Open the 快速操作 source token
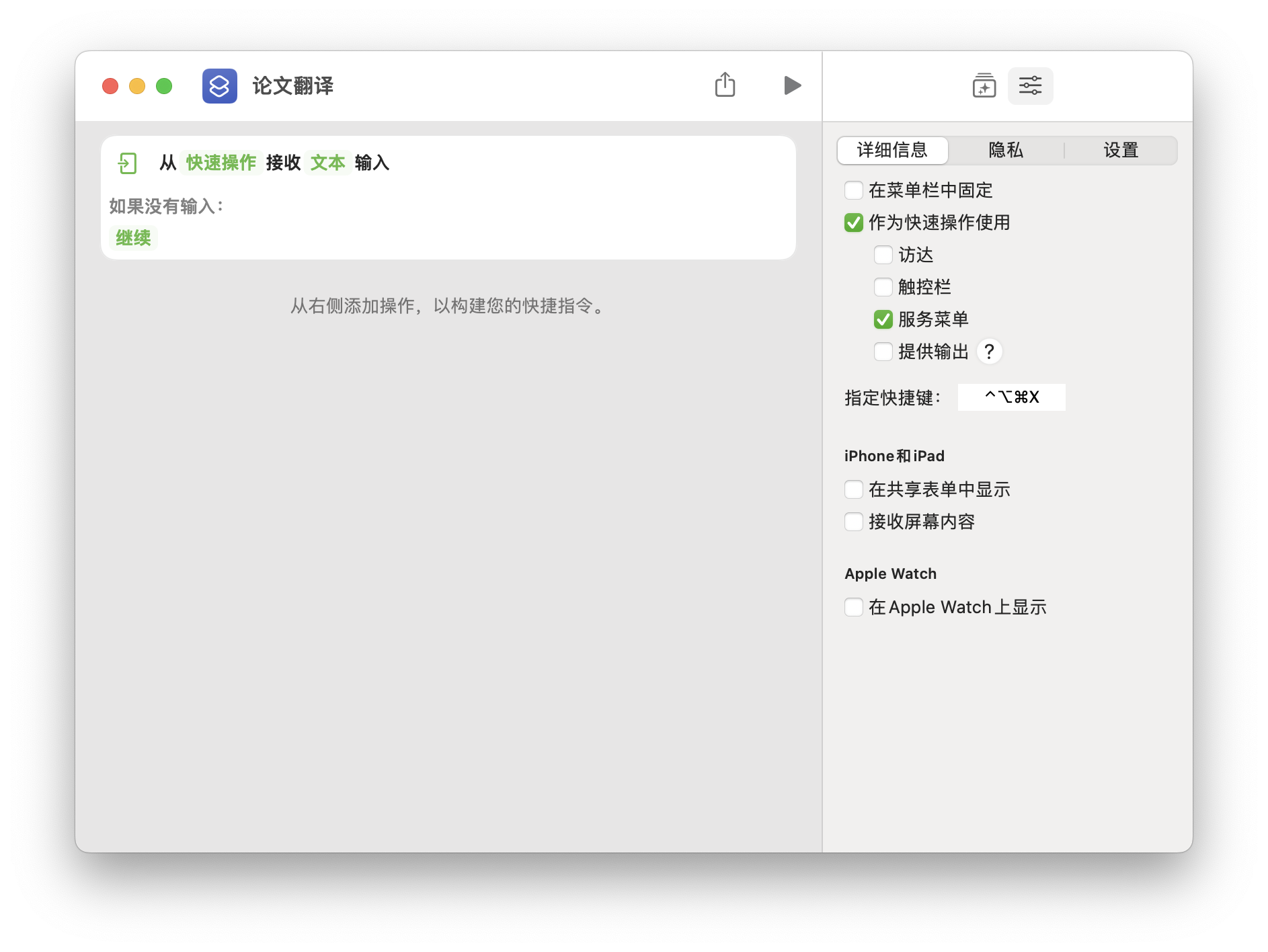The height and width of the screenshot is (952, 1268). coord(221,163)
